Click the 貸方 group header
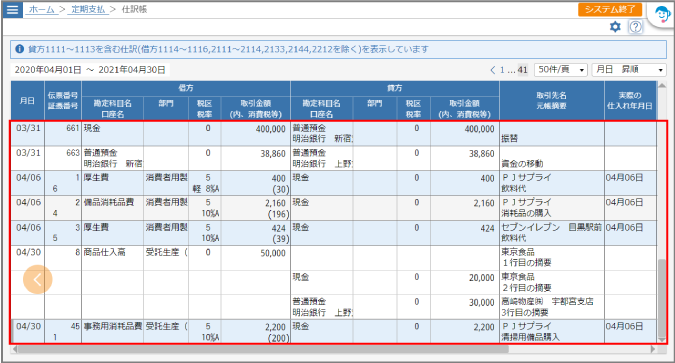Viewport: 675px width, 363px height. pyautogui.click(x=395, y=88)
